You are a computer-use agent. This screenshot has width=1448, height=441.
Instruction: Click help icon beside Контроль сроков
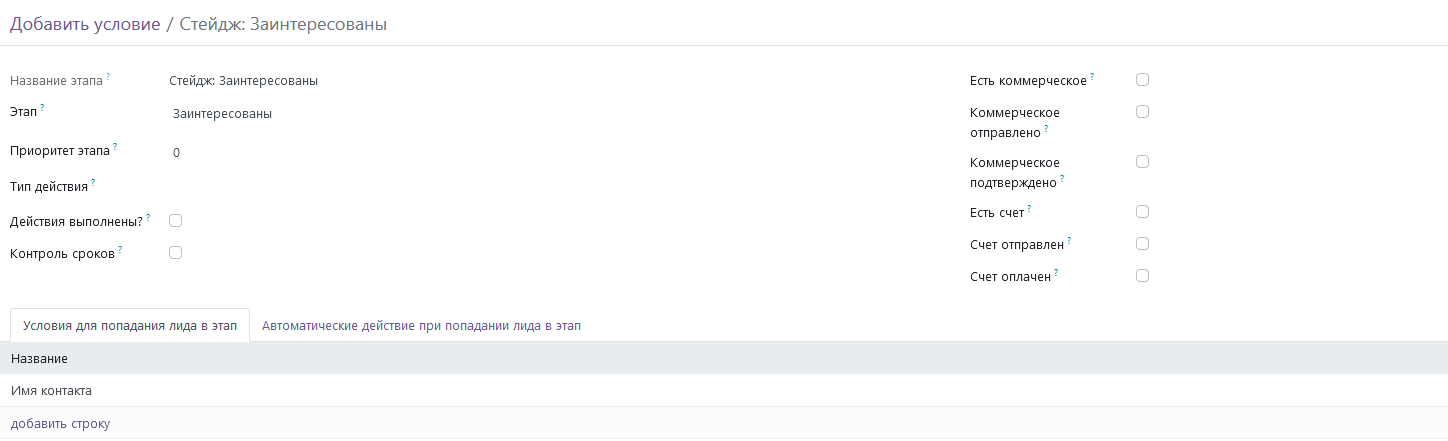(x=120, y=249)
